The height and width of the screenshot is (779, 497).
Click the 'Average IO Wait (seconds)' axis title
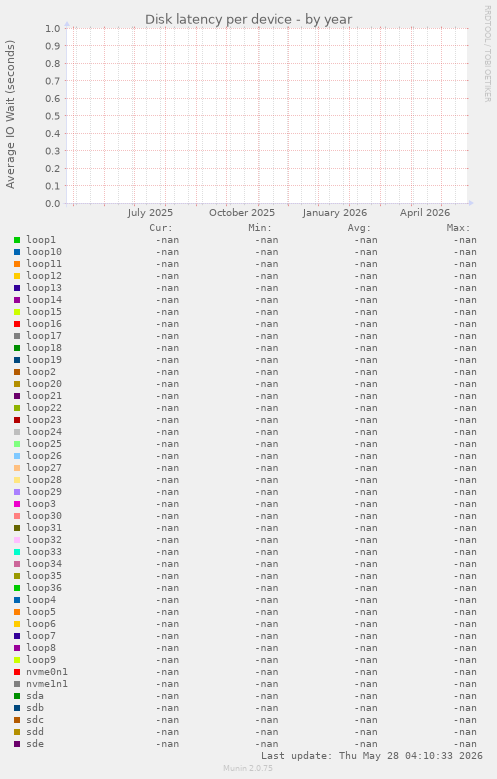pyautogui.click(x=10, y=114)
